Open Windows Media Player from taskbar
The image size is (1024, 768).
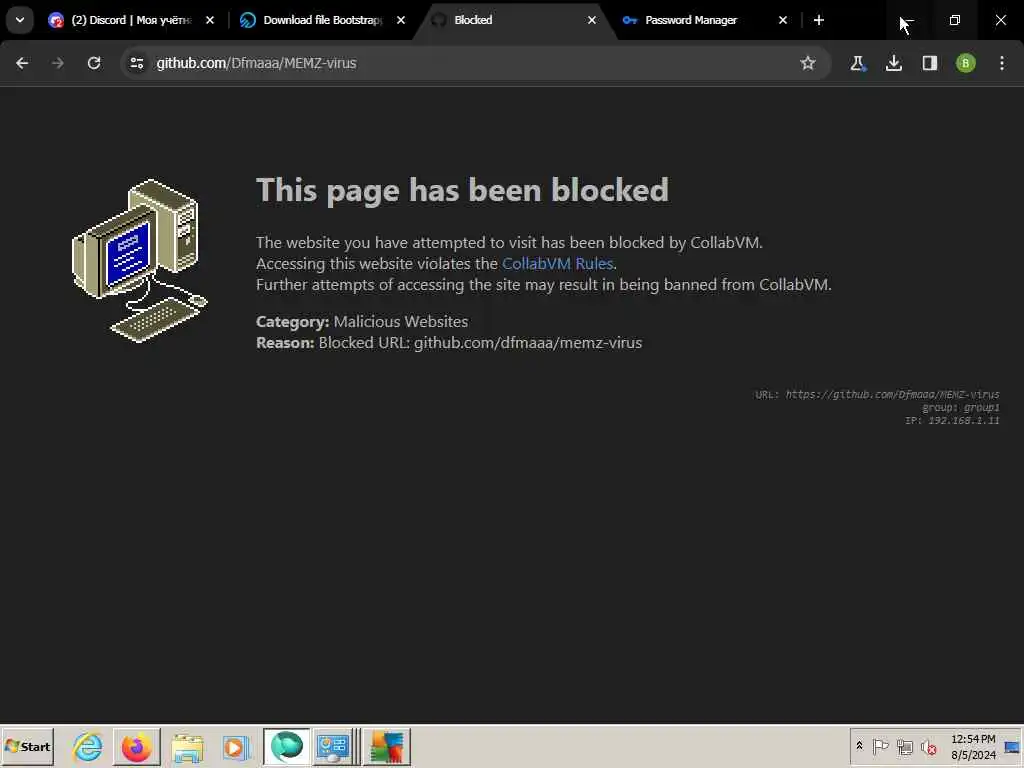point(236,746)
